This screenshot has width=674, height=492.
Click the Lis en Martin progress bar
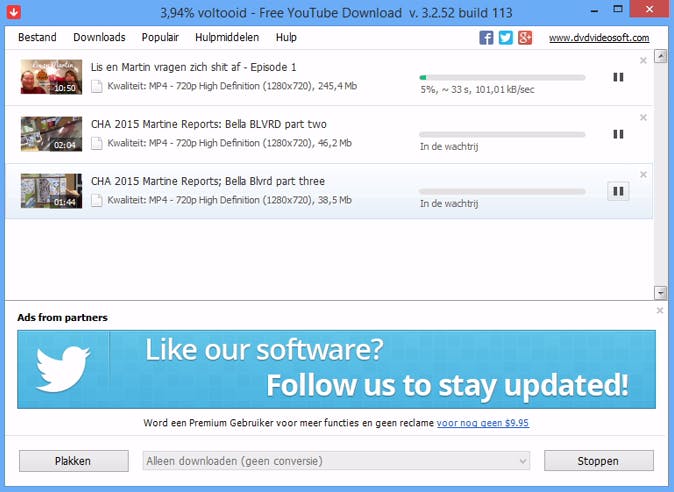coord(502,78)
